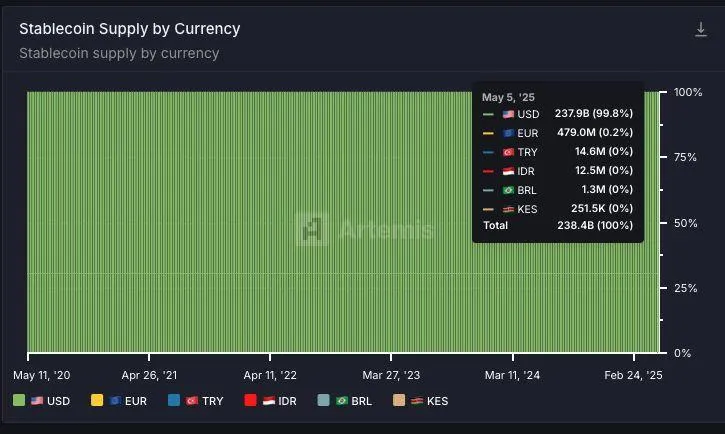
Task: Click the red IDR legend swatch
Action: [251, 401]
